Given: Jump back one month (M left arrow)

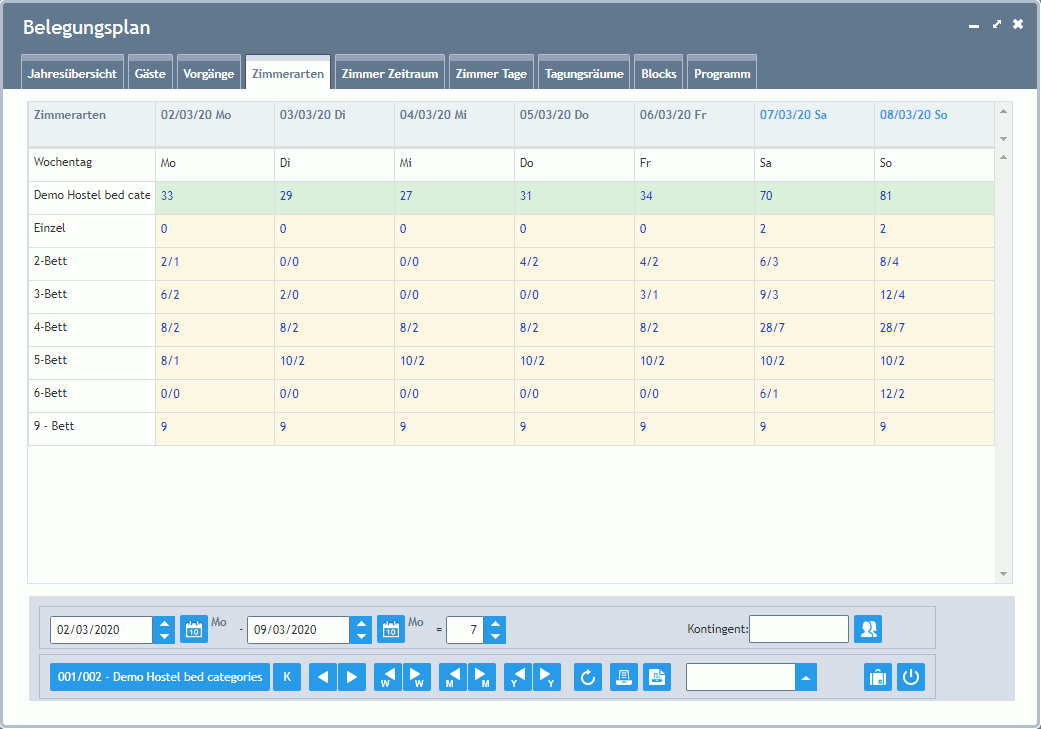Looking at the screenshot, I should [453, 677].
